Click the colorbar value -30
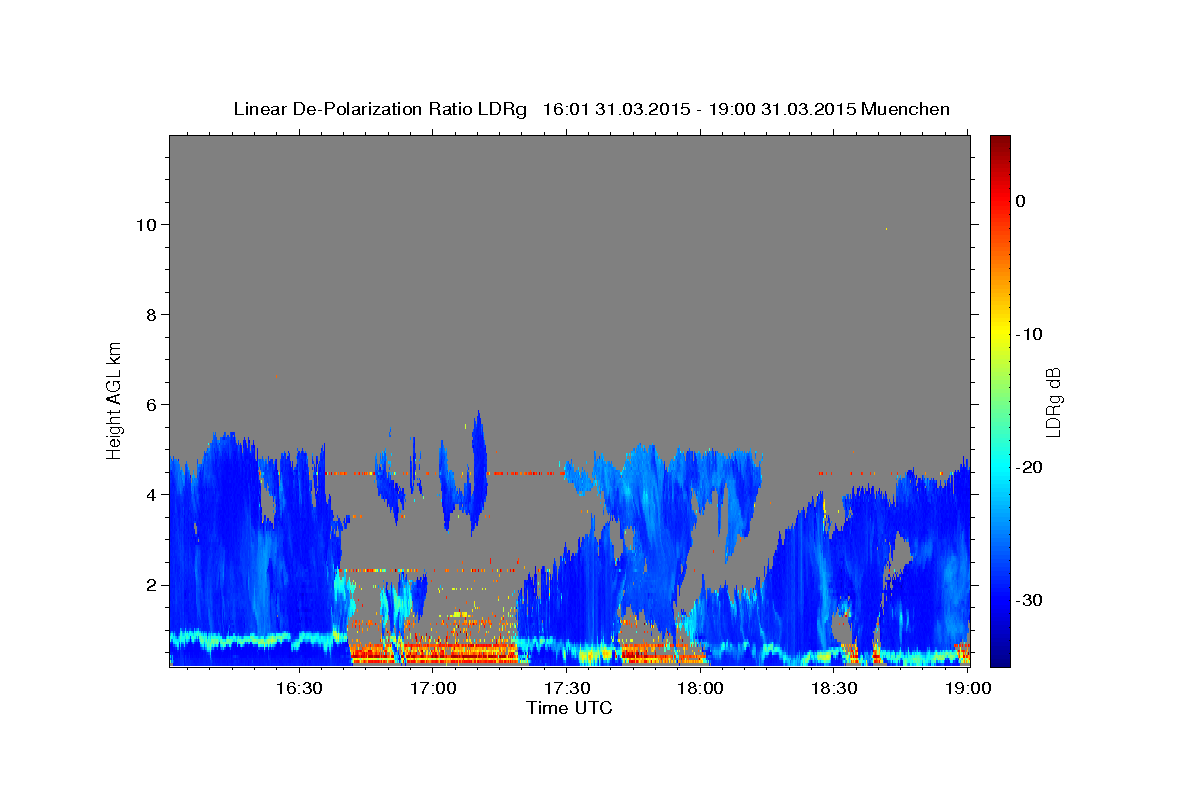The width and height of the screenshot is (1200, 800). [1029, 600]
